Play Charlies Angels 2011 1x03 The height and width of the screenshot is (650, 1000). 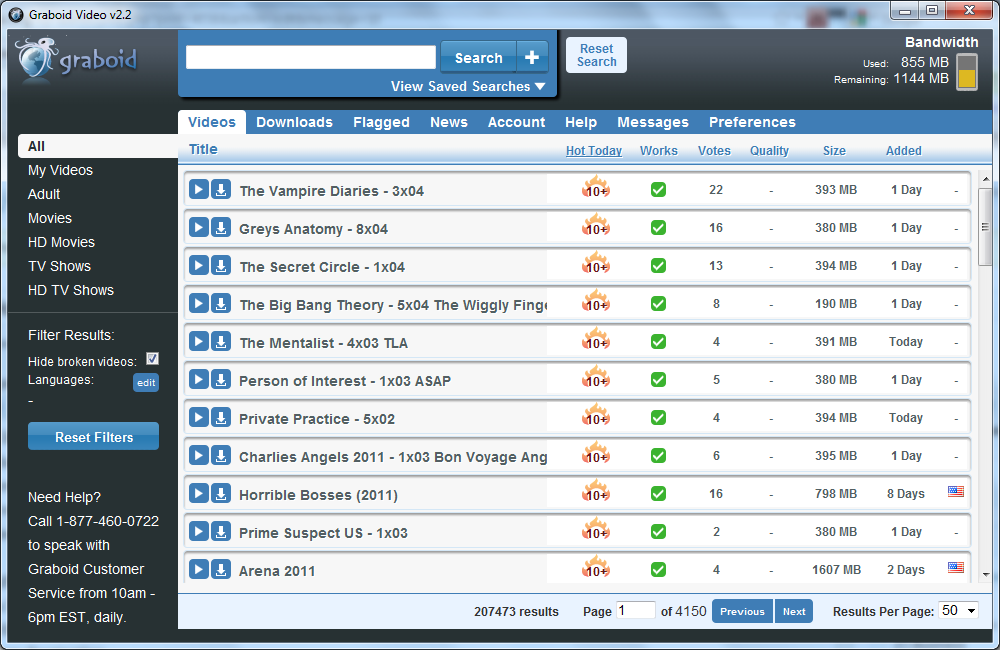point(199,455)
